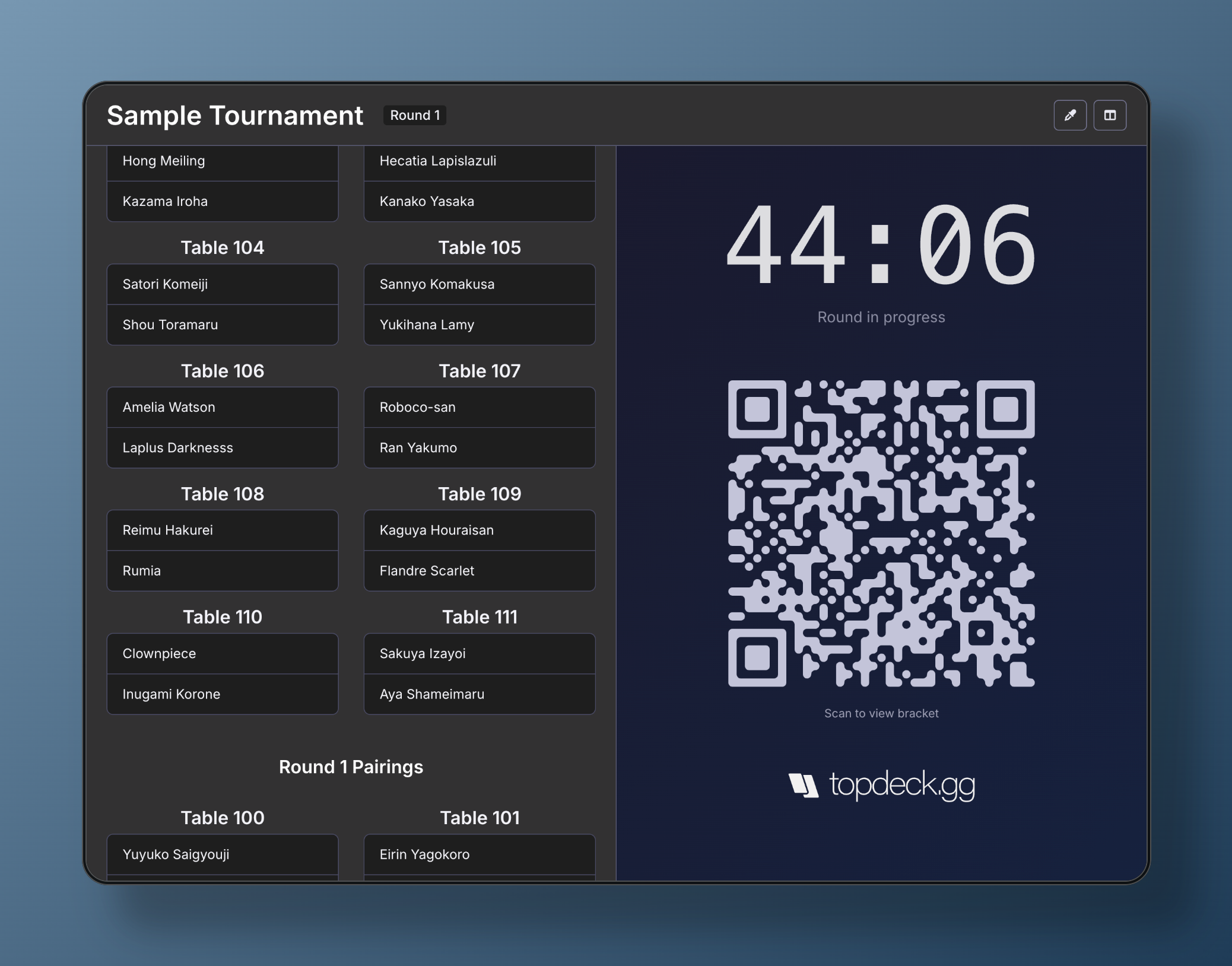Click Amelia Watson at Table 106
This screenshot has height=966, width=1232.
point(222,407)
